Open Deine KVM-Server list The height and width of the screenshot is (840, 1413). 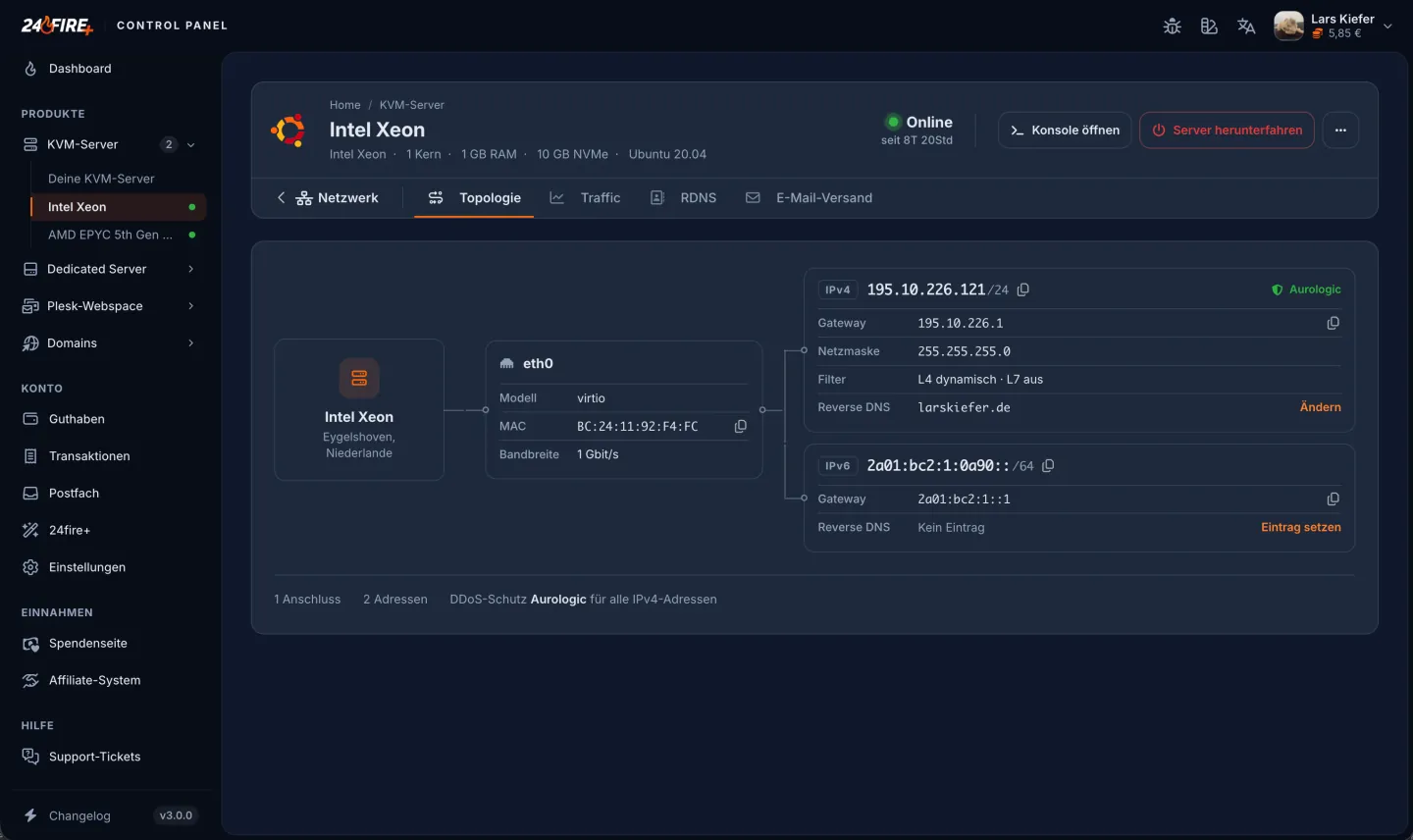point(119,179)
